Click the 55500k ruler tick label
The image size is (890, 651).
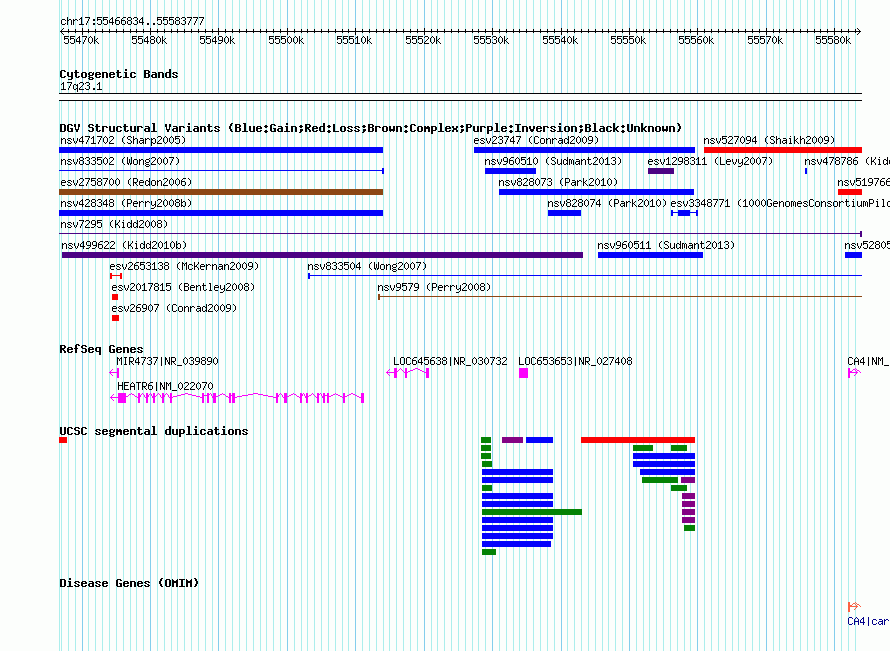click(x=286, y=40)
